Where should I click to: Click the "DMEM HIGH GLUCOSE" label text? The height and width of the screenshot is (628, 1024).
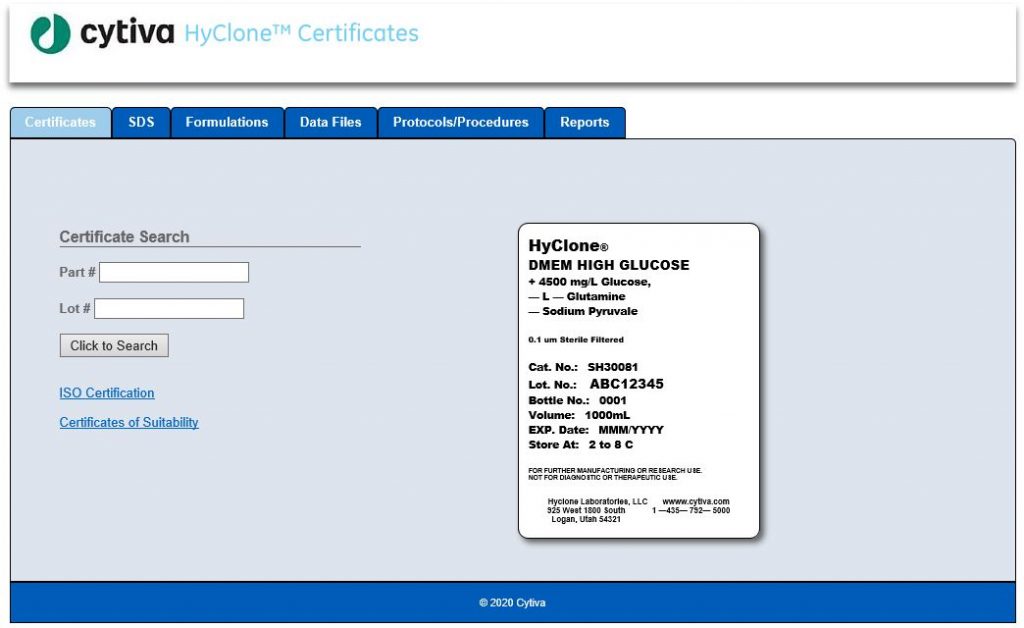tap(609, 265)
